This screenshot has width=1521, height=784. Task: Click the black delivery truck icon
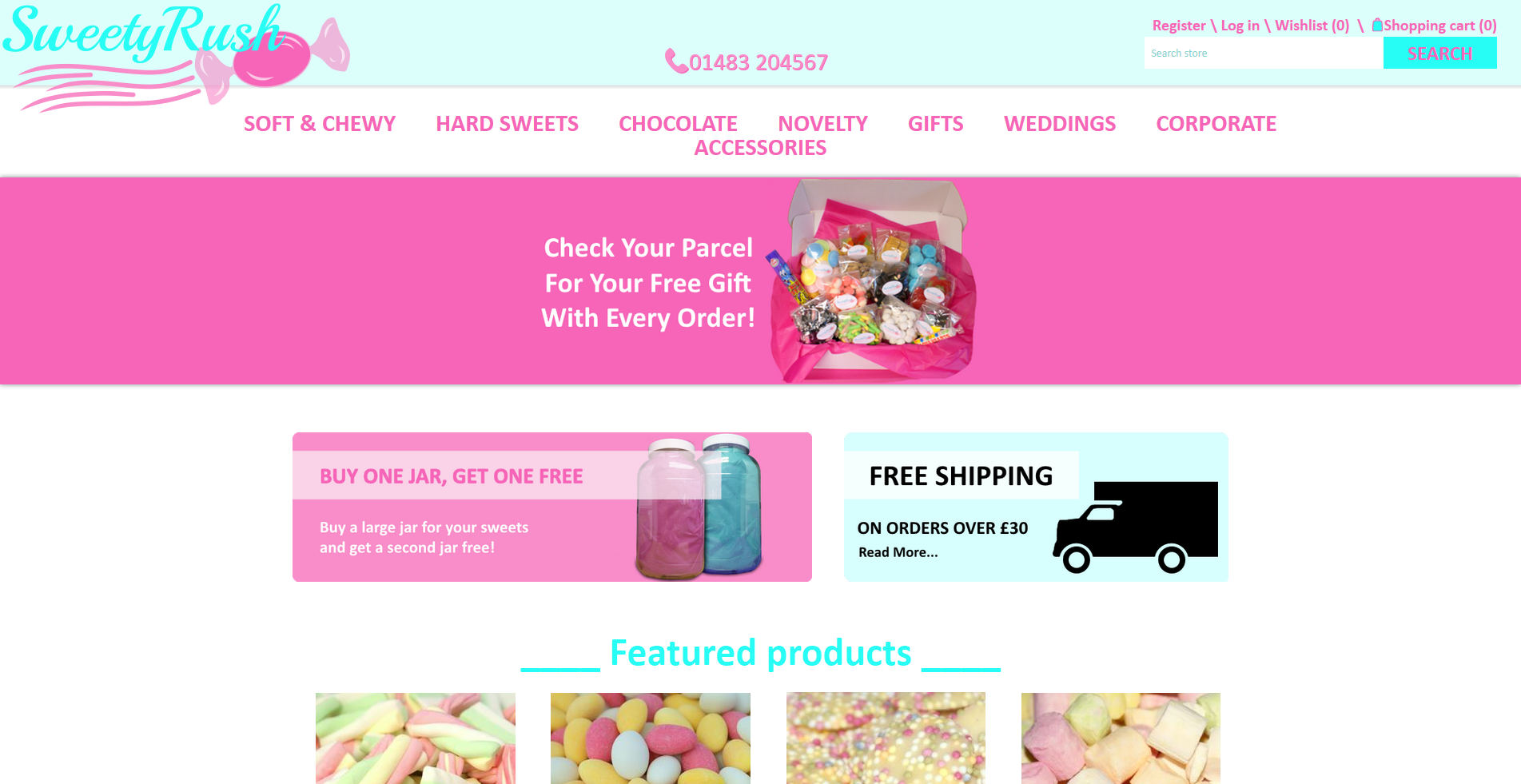point(1135,527)
